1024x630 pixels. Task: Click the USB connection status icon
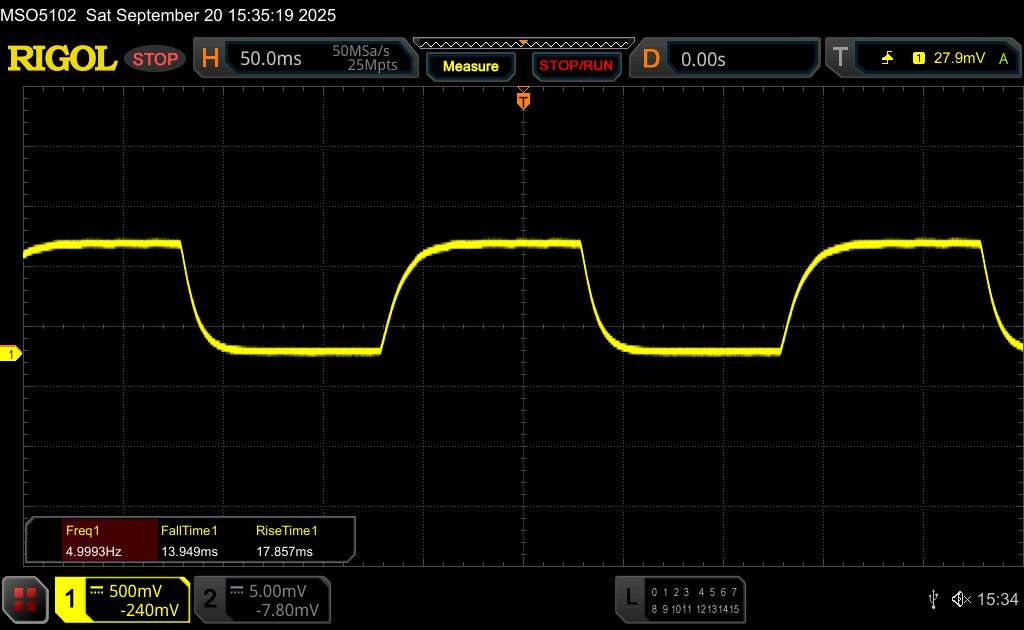click(933, 599)
